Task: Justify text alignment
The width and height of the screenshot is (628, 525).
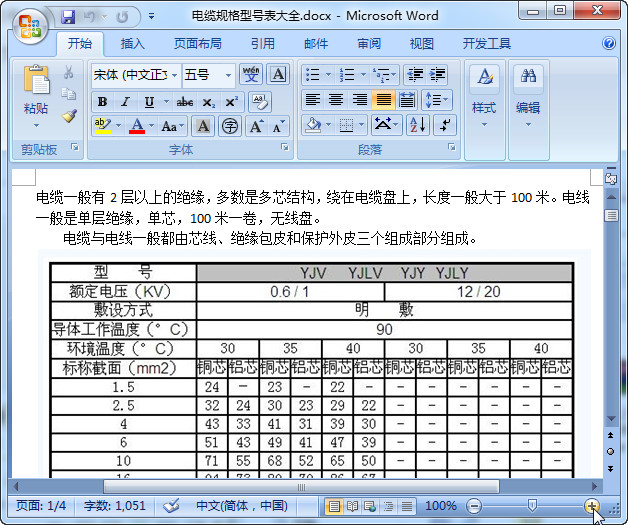Action: (x=383, y=99)
